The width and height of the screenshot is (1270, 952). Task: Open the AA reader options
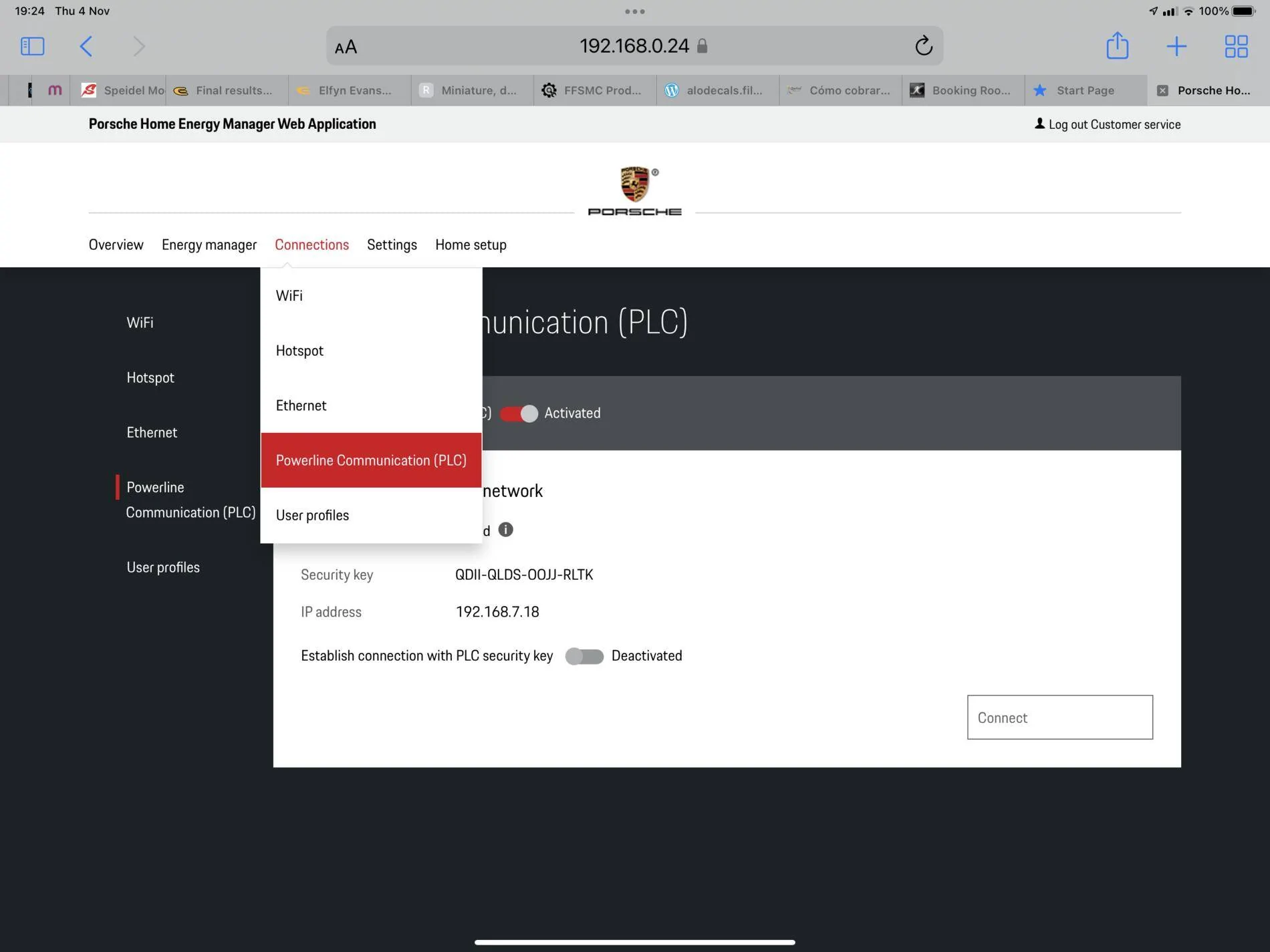point(346,47)
